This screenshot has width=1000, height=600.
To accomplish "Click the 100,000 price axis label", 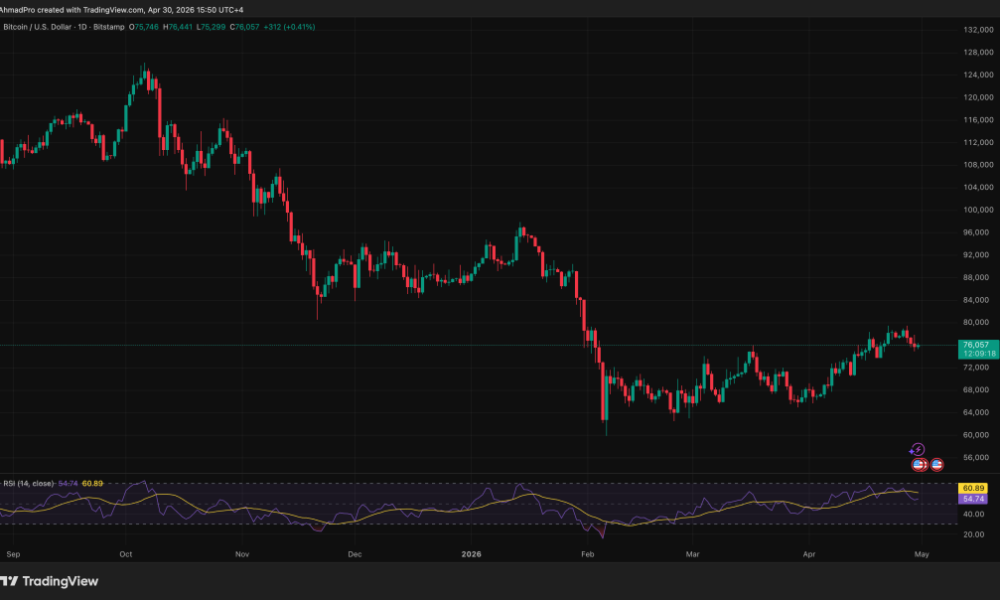I will [x=978, y=210].
